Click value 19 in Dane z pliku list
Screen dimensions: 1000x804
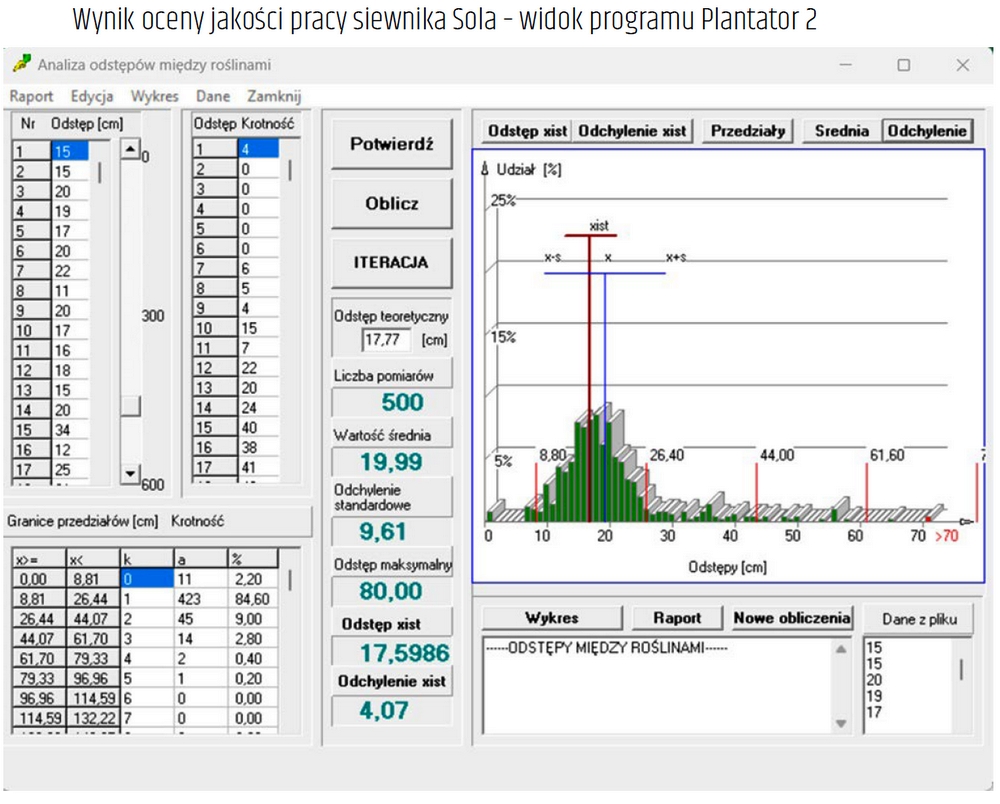(874, 696)
